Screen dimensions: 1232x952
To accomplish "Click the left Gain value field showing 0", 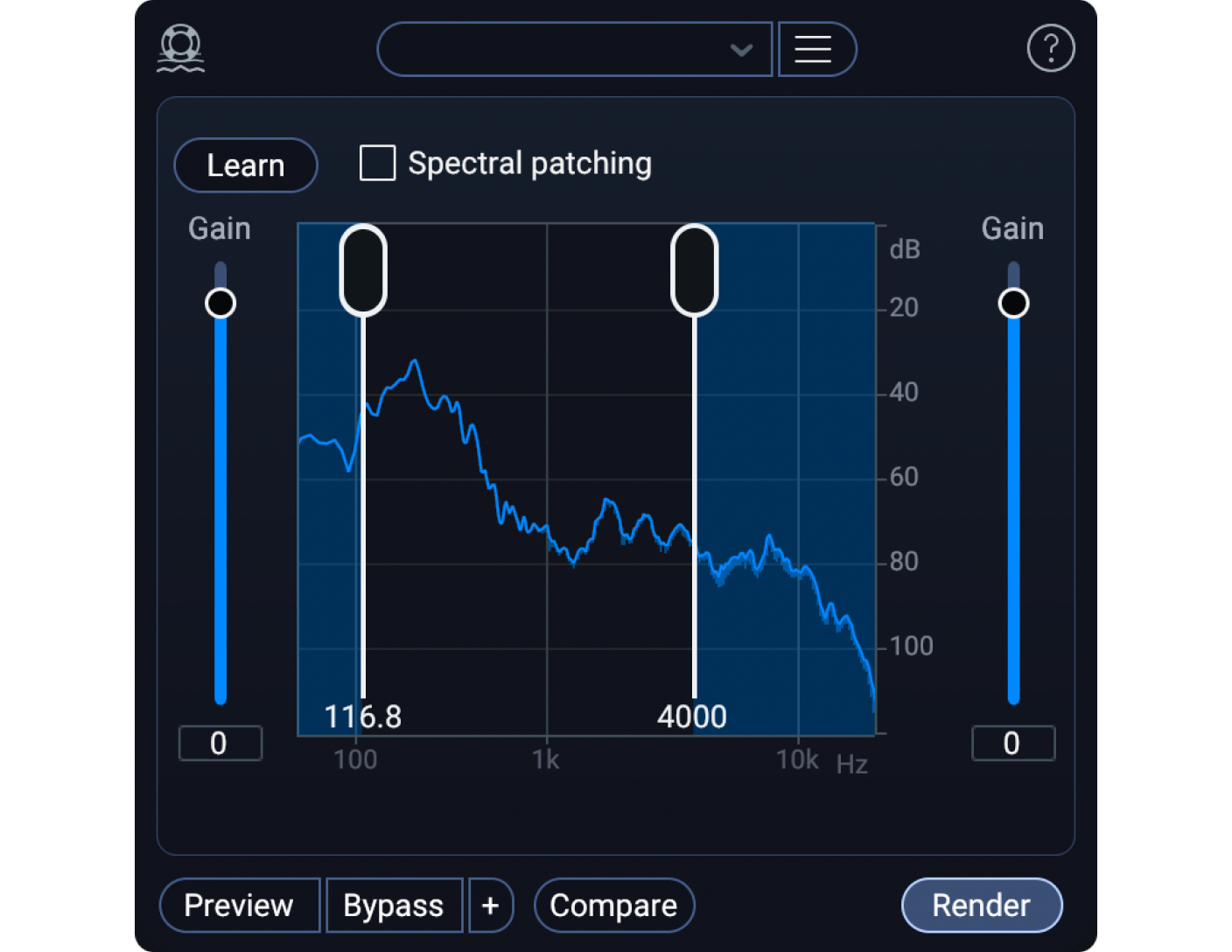I will pos(220,743).
